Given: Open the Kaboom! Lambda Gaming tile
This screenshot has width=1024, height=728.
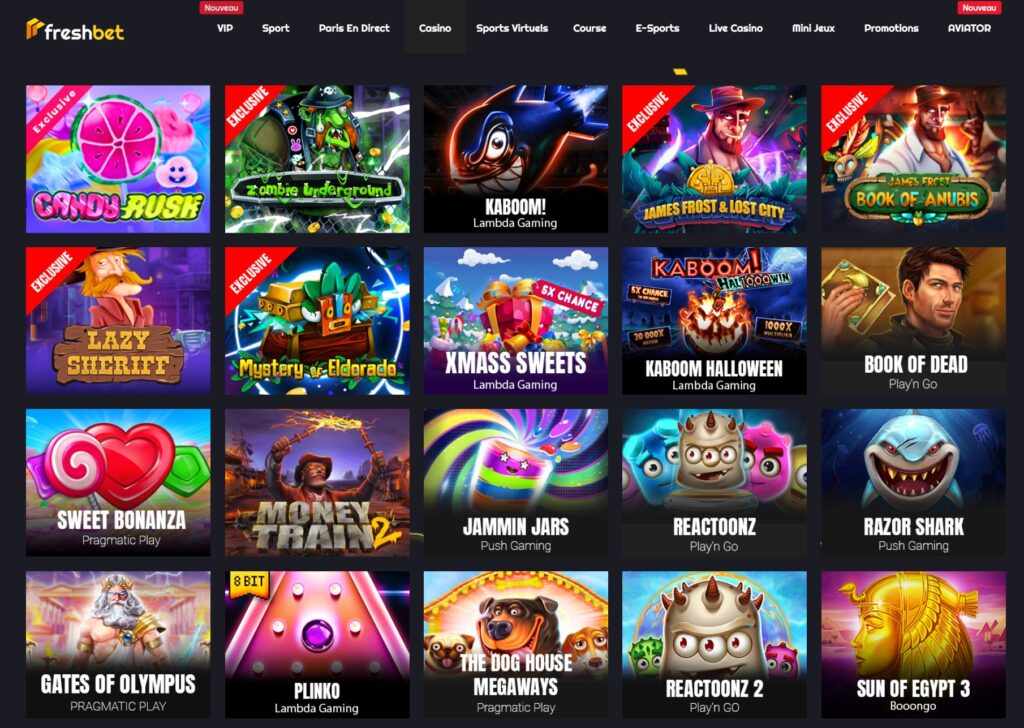Looking at the screenshot, I should (516, 159).
